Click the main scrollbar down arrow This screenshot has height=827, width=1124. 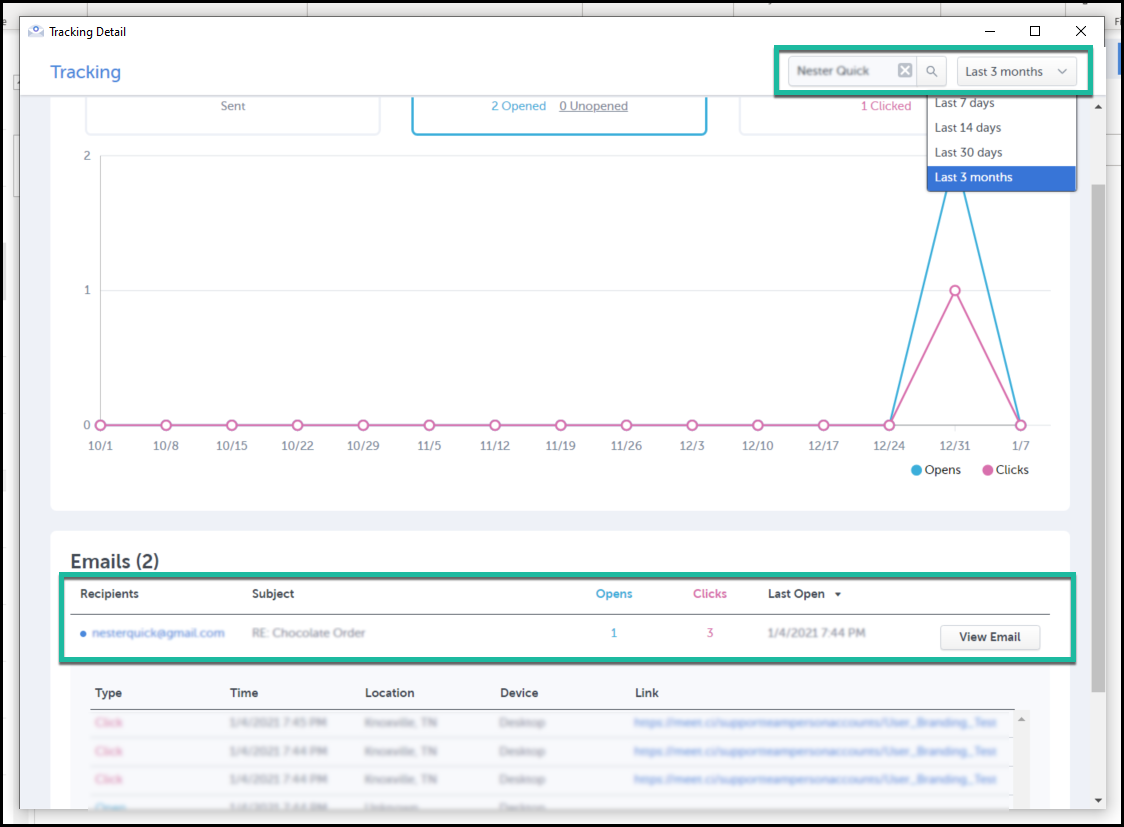1098,800
